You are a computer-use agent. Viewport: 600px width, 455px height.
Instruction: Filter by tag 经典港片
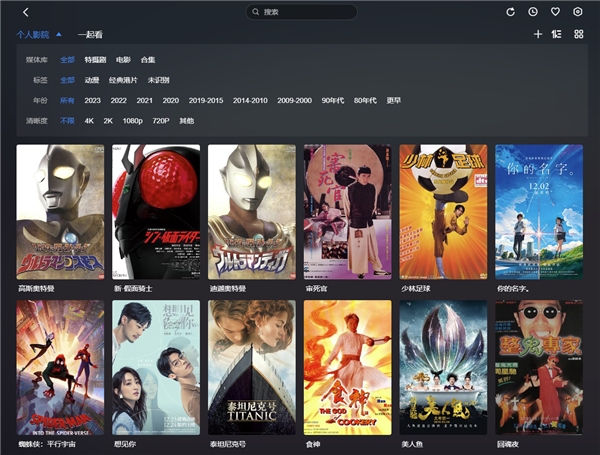point(123,80)
